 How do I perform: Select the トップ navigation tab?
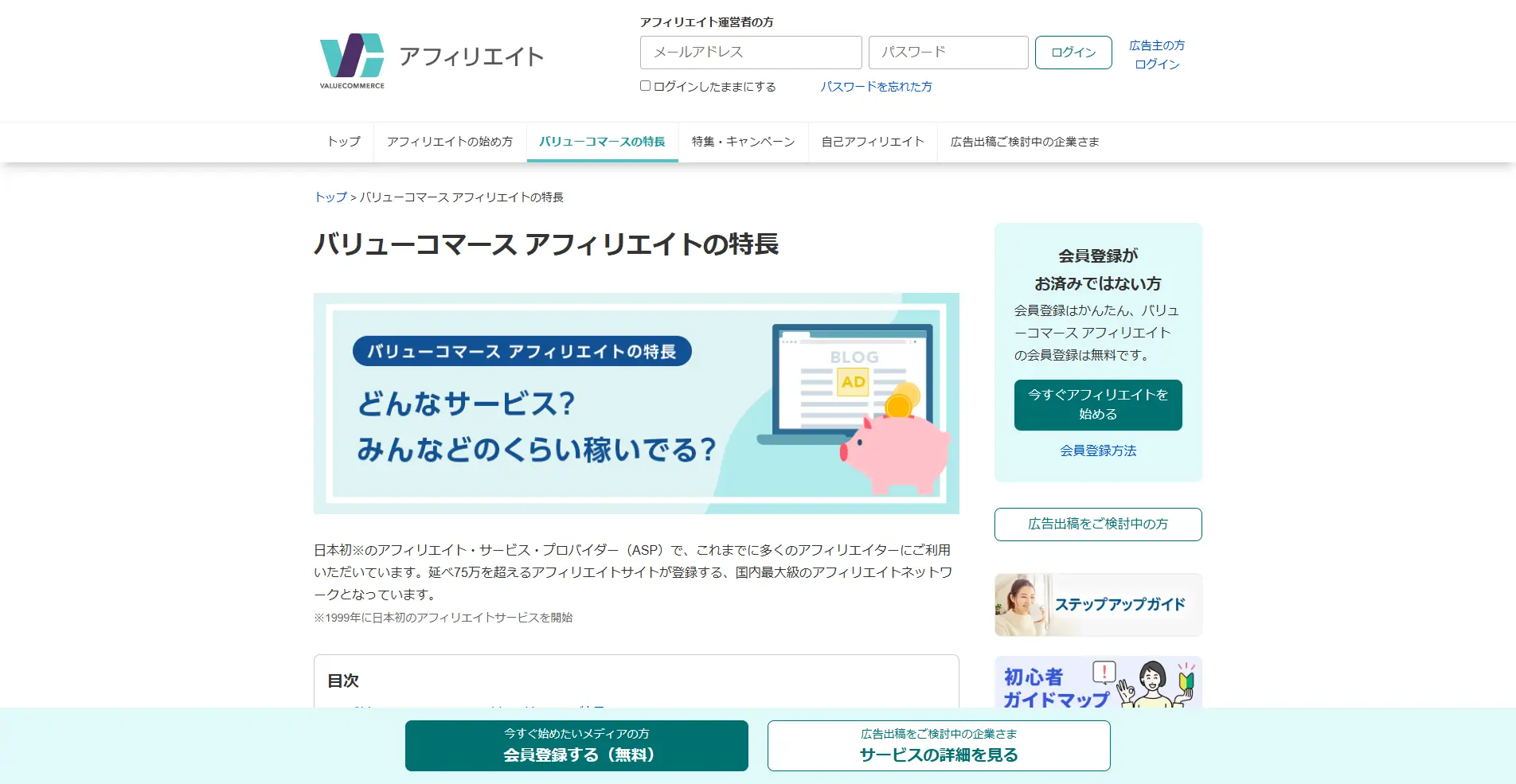pyautogui.click(x=344, y=142)
